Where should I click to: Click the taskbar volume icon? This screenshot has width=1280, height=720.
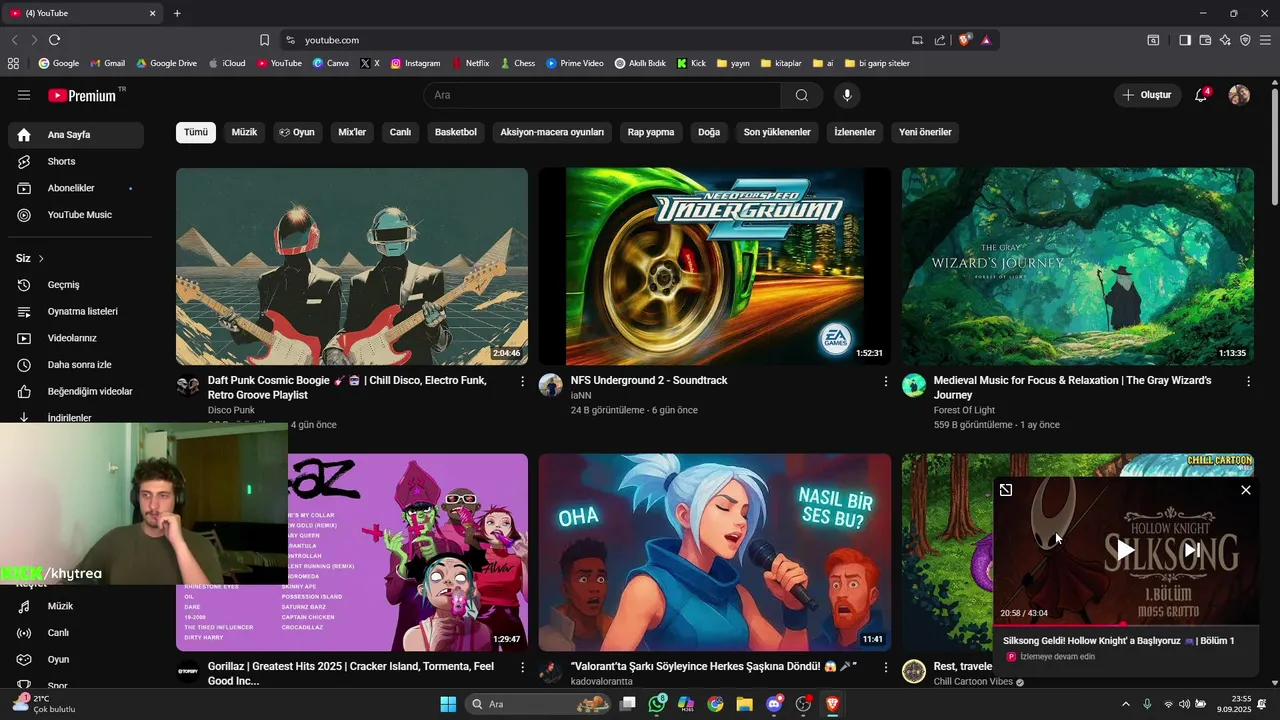(1184, 704)
